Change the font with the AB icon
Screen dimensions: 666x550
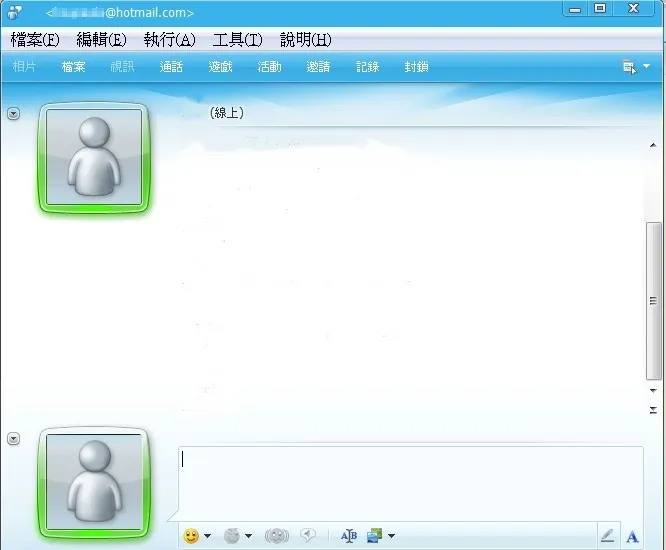point(349,536)
